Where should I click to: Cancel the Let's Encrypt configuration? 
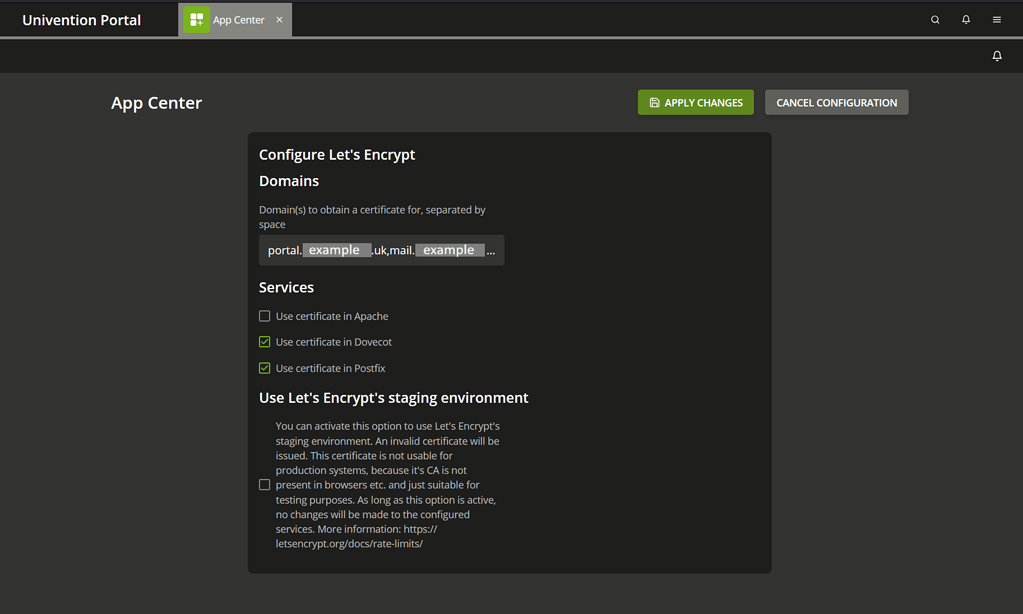(x=836, y=102)
